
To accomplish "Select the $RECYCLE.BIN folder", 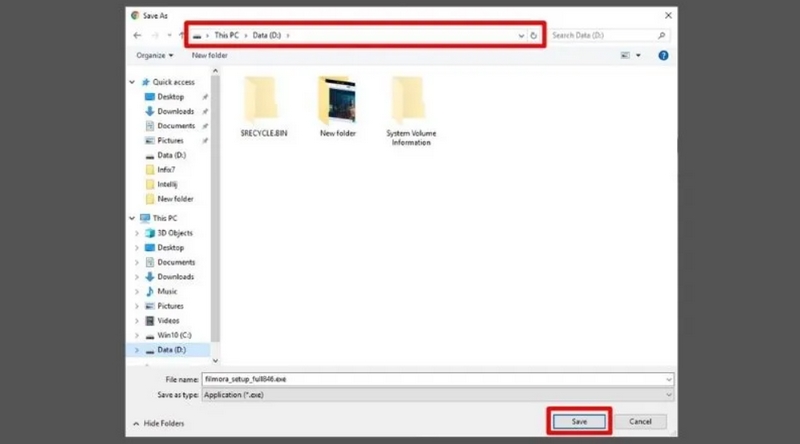I will pyautogui.click(x=264, y=107).
